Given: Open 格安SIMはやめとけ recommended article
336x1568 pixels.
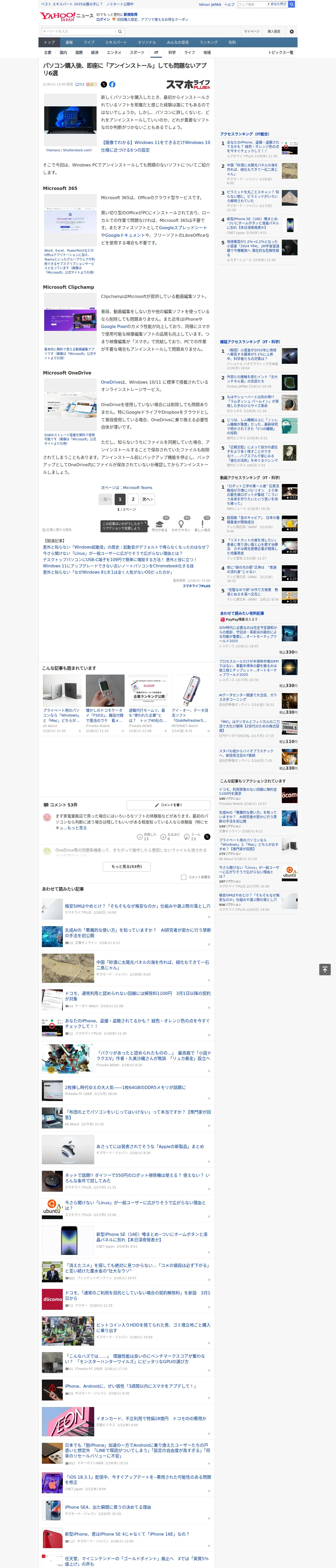Looking at the screenshot, I should [138, 906].
